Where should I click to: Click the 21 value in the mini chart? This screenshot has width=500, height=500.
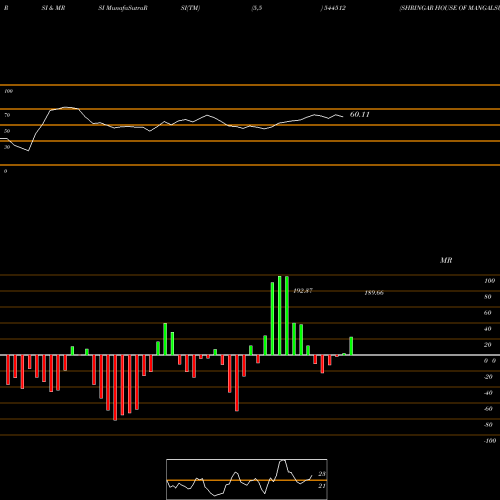click(x=322, y=486)
